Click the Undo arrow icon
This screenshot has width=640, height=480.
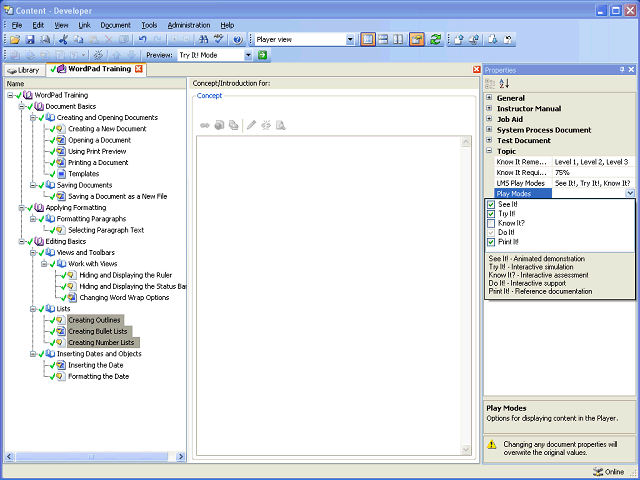point(142,40)
